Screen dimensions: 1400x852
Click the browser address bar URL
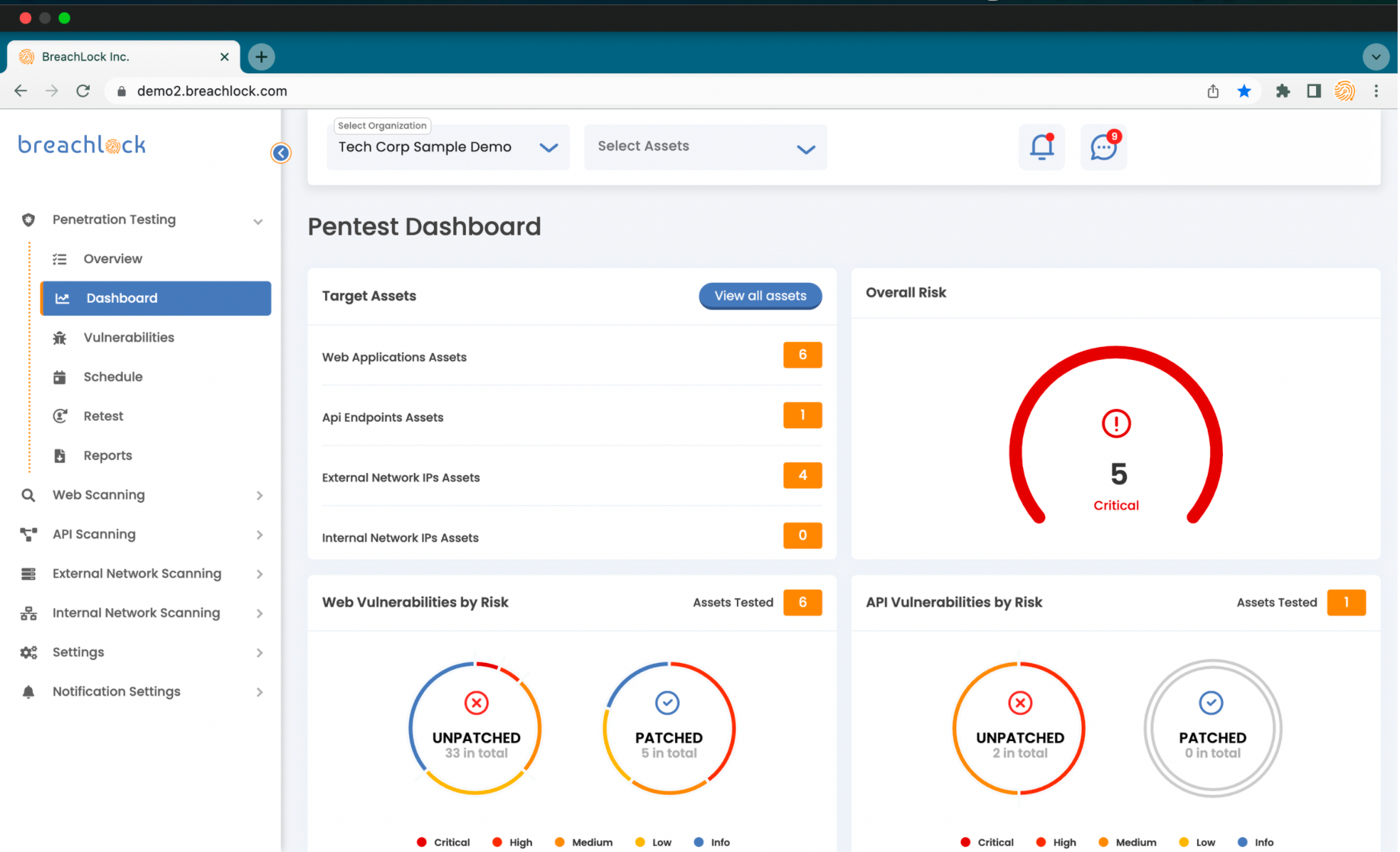(x=212, y=91)
